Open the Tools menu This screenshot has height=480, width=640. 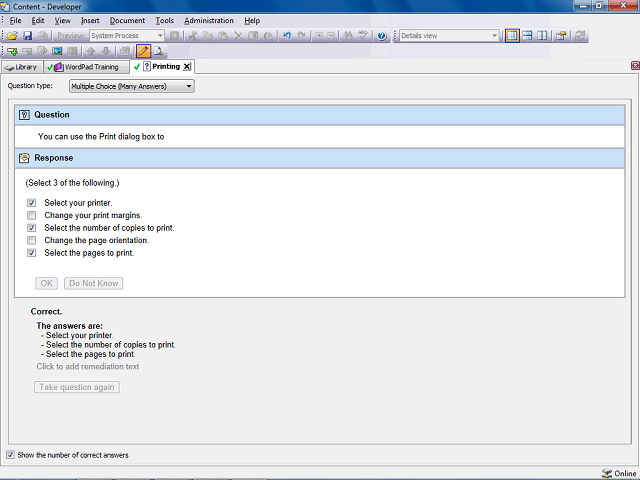(x=164, y=20)
